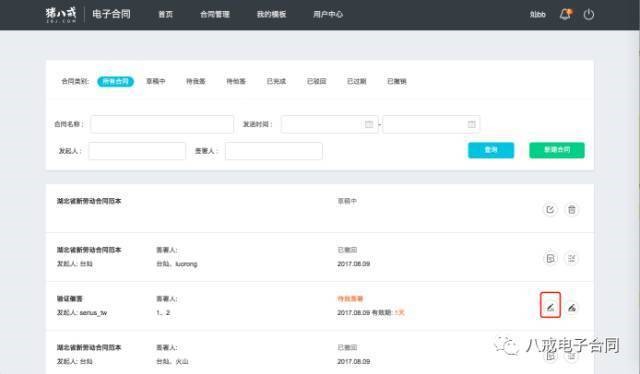Click the power logout icon
The height and width of the screenshot is (374, 640).
pos(589,15)
